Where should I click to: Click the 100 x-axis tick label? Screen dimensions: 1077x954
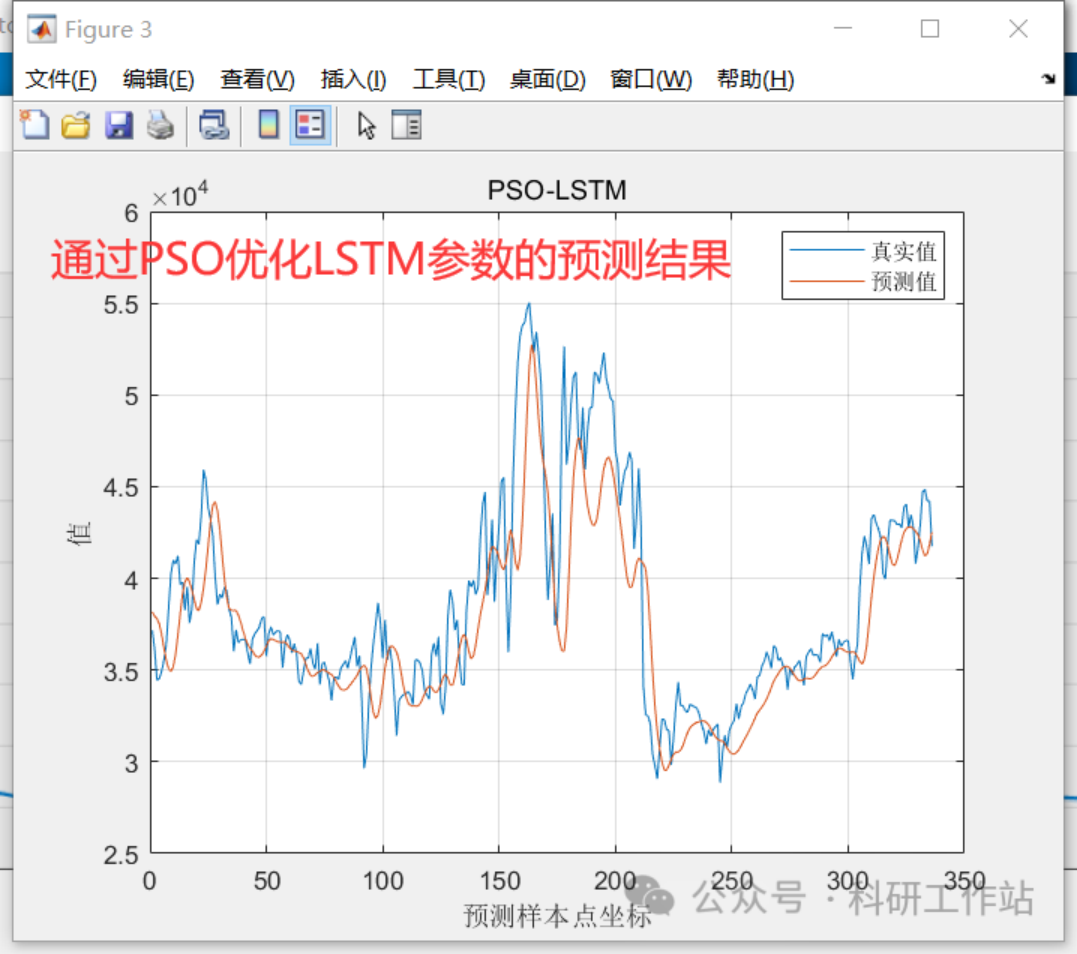(x=383, y=881)
